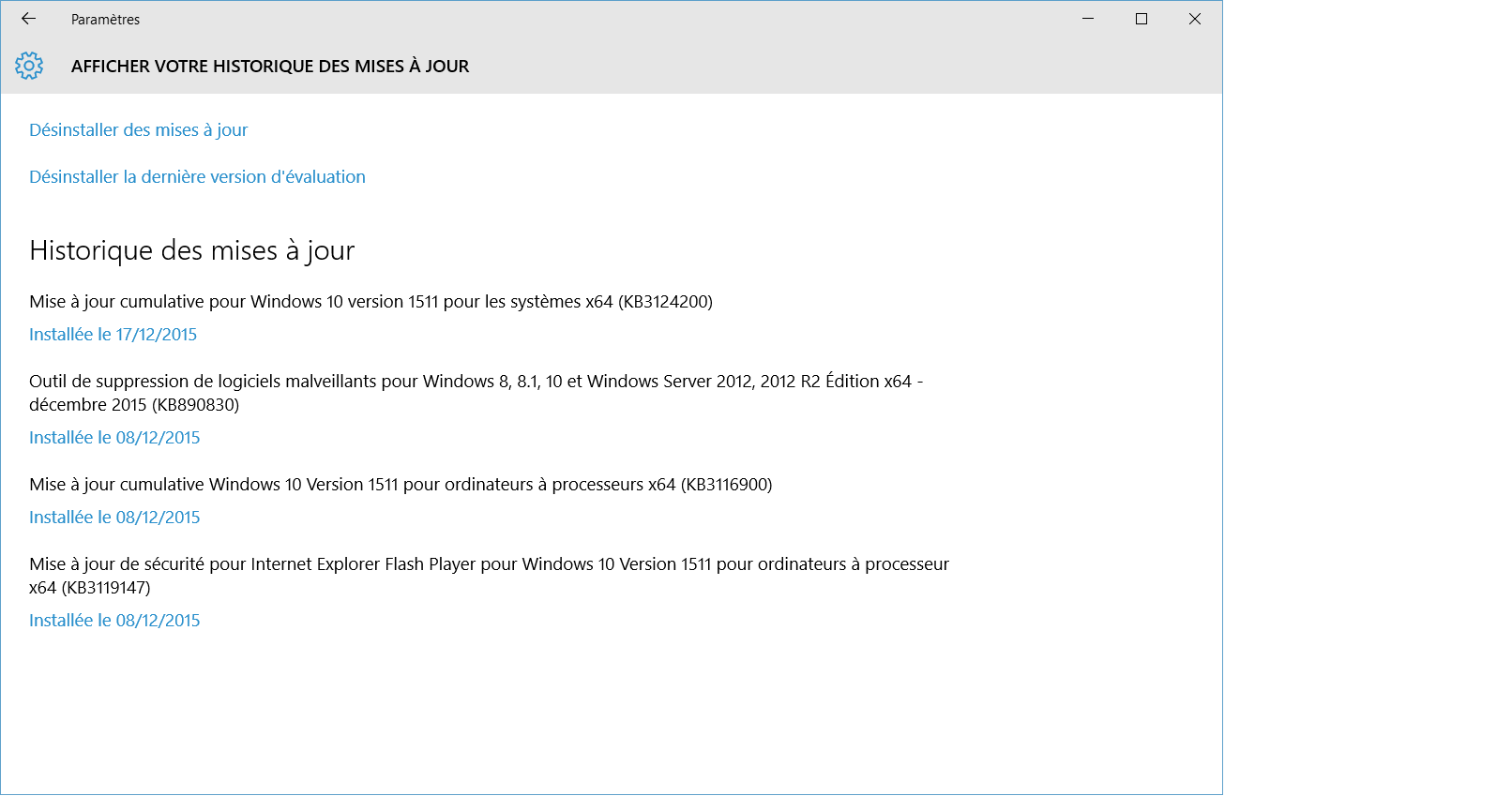Click Installée le 17/12/2015 link

113,335
